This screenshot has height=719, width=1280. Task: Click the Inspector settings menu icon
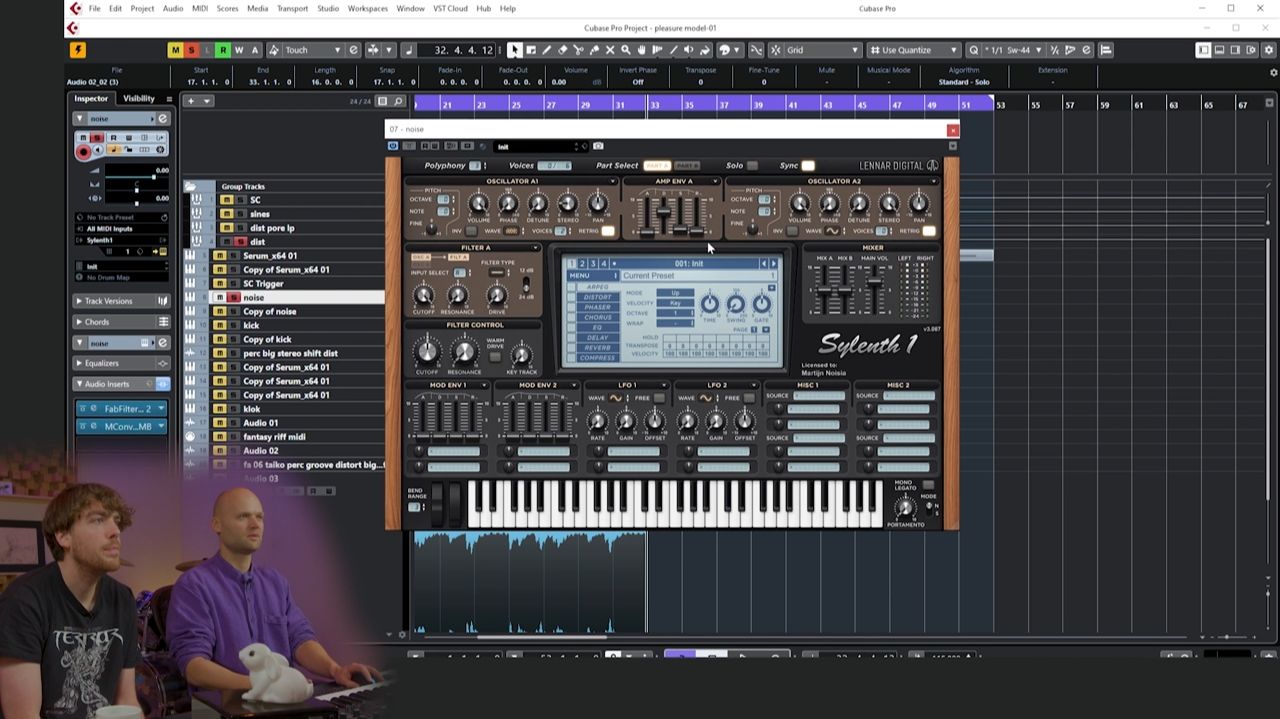(169, 99)
